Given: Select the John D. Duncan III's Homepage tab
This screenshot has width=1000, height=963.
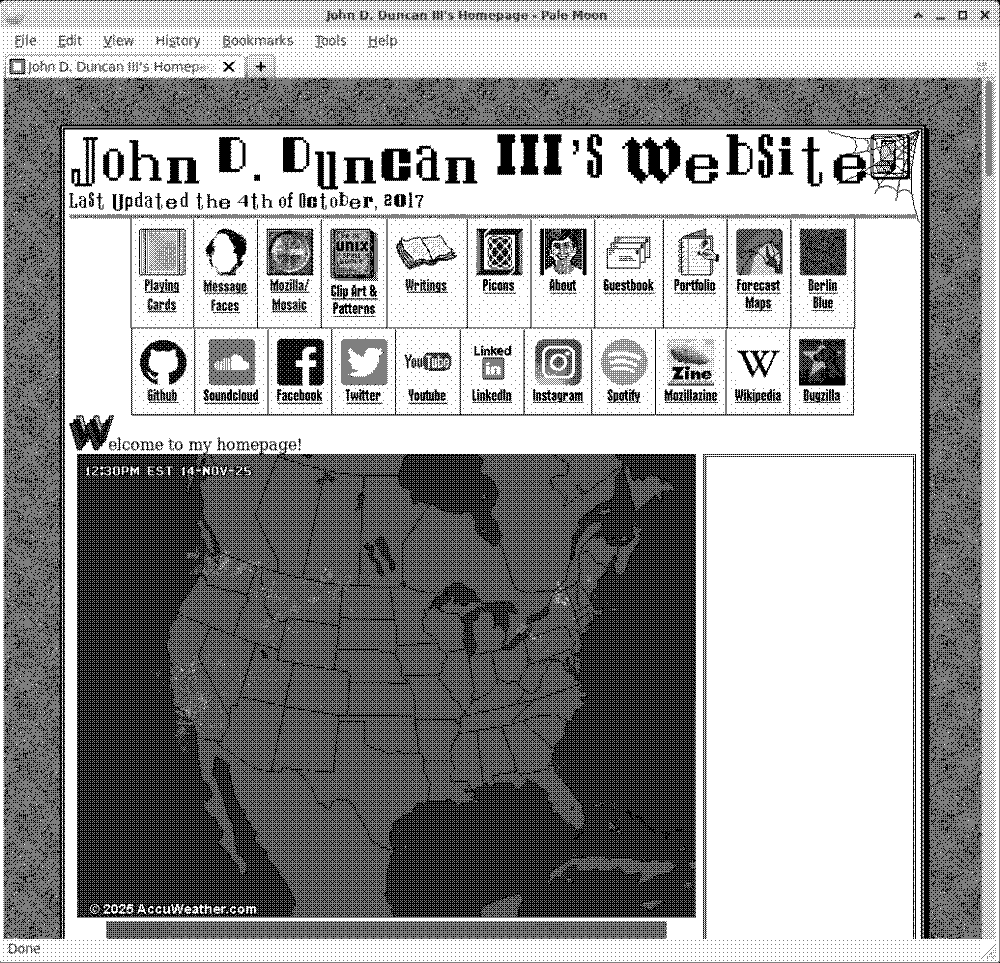Looking at the screenshot, I should coord(120,66).
